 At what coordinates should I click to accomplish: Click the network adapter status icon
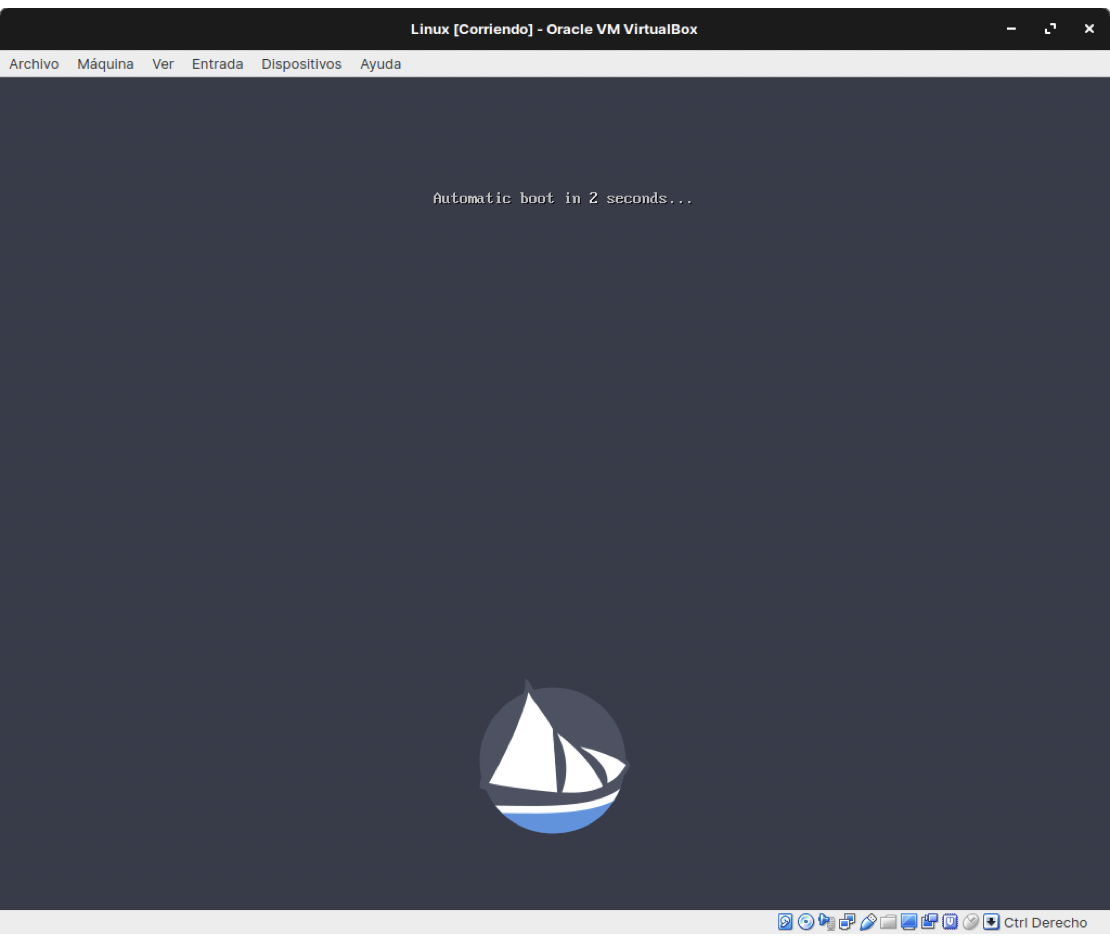(x=847, y=922)
